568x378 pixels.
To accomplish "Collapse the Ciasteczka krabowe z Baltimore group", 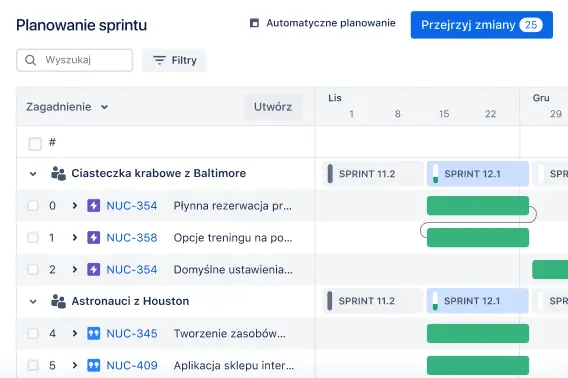I will coord(33,174).
